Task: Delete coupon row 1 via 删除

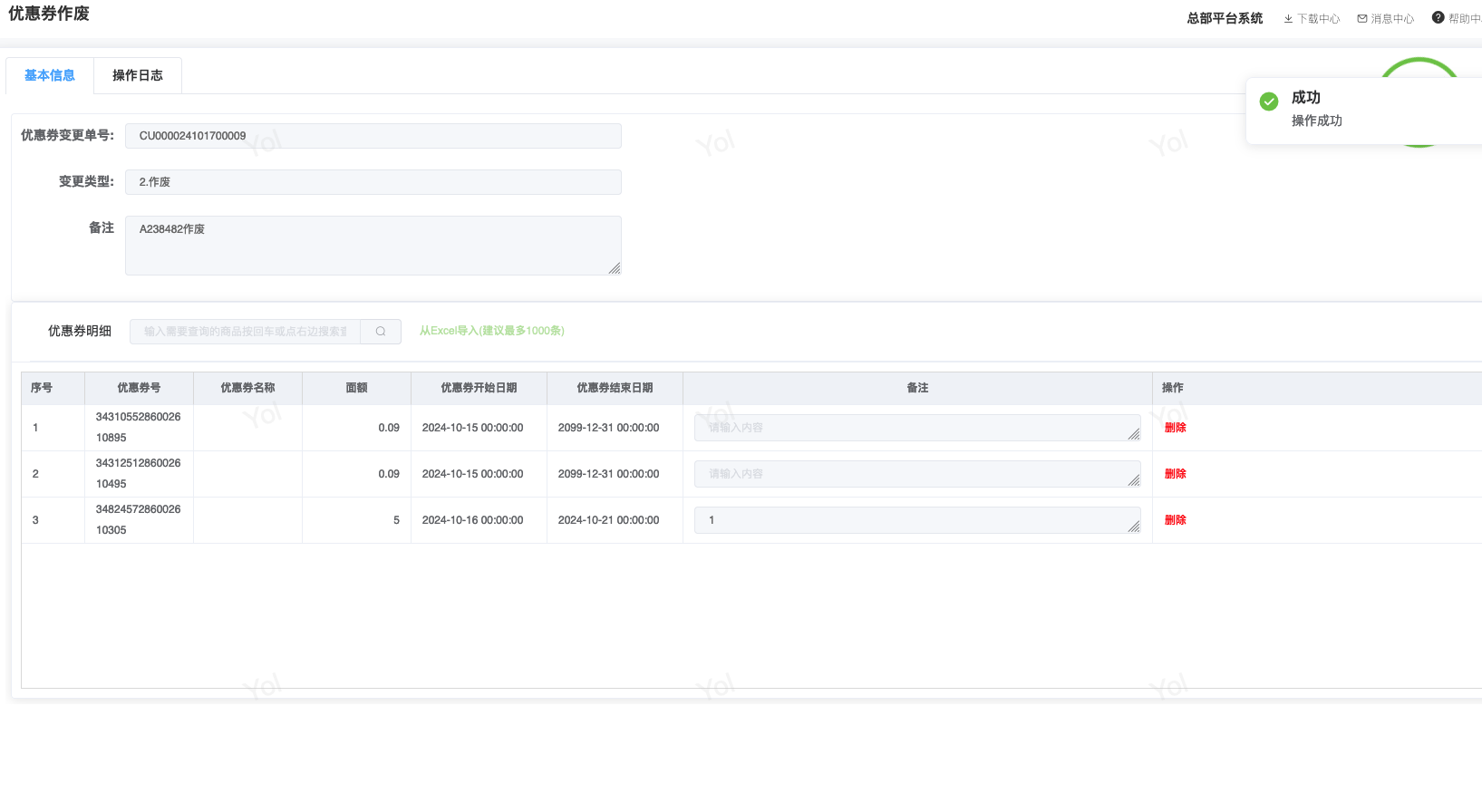Action: [1175, 428]
